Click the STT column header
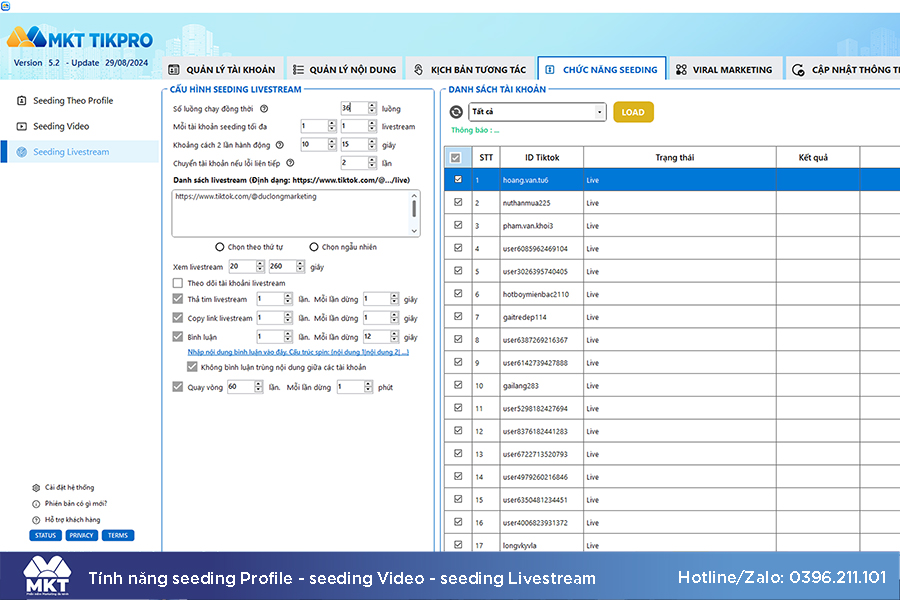 (486, 157)
